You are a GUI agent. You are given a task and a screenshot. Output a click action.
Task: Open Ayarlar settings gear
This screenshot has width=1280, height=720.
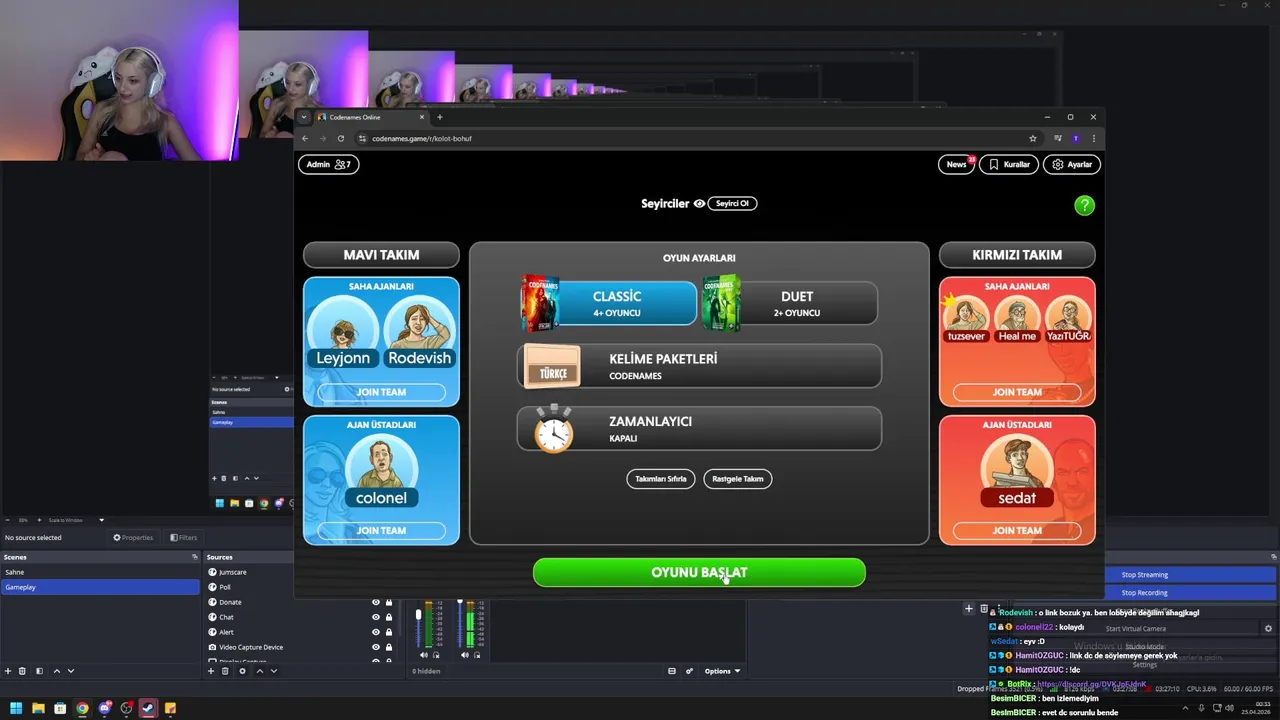pyautogui.click(x=1072, y=164)
